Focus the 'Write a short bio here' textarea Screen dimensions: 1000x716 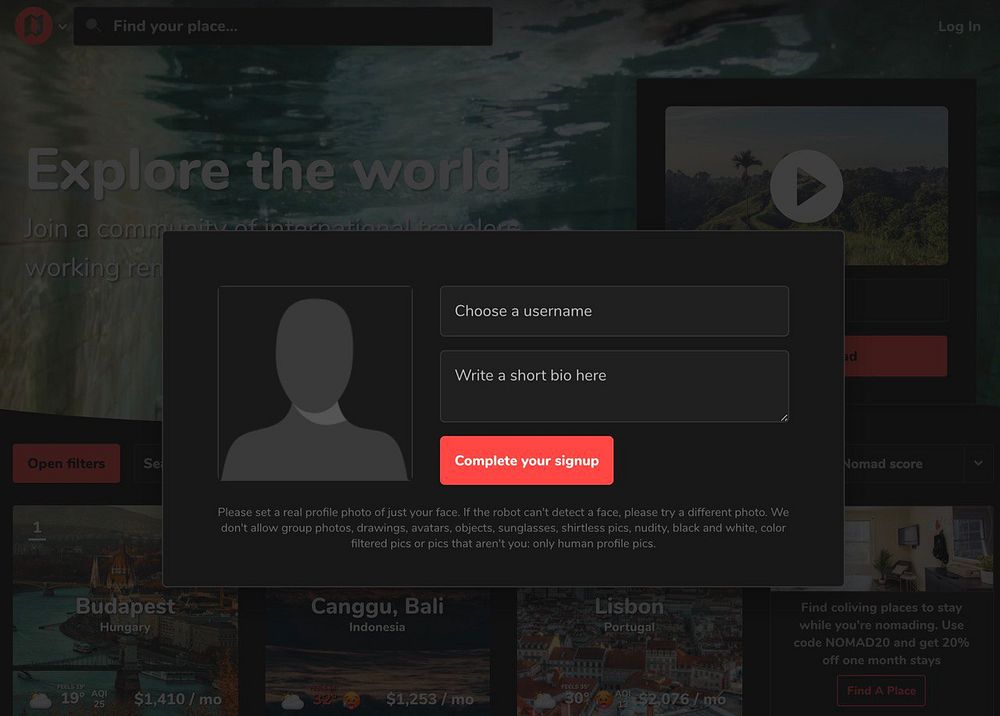coord(614,386)
